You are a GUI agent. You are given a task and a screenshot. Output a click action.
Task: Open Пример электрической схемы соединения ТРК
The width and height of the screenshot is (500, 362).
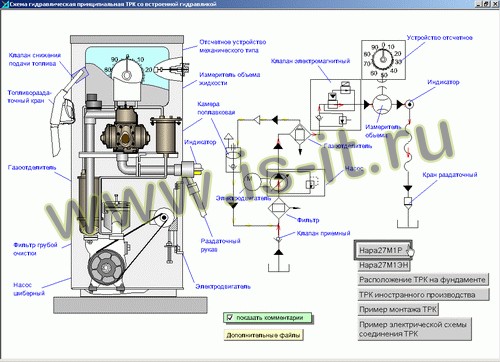tap(415, 329)
